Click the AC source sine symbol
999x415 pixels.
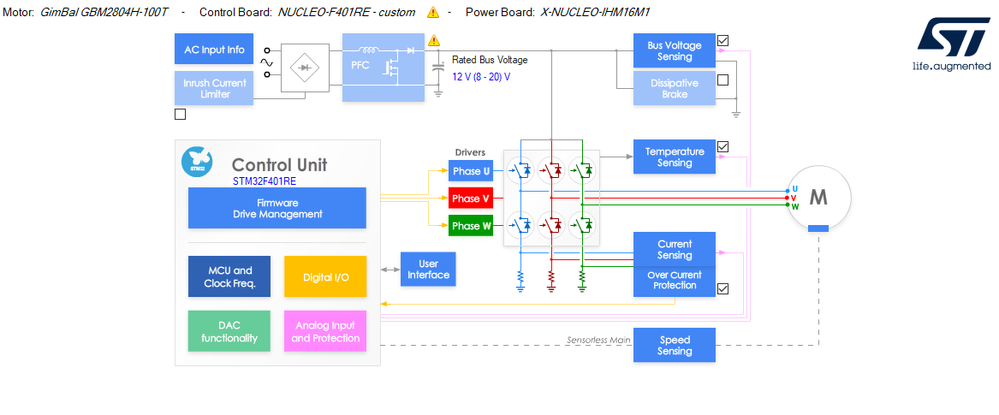tap(266, 62)
